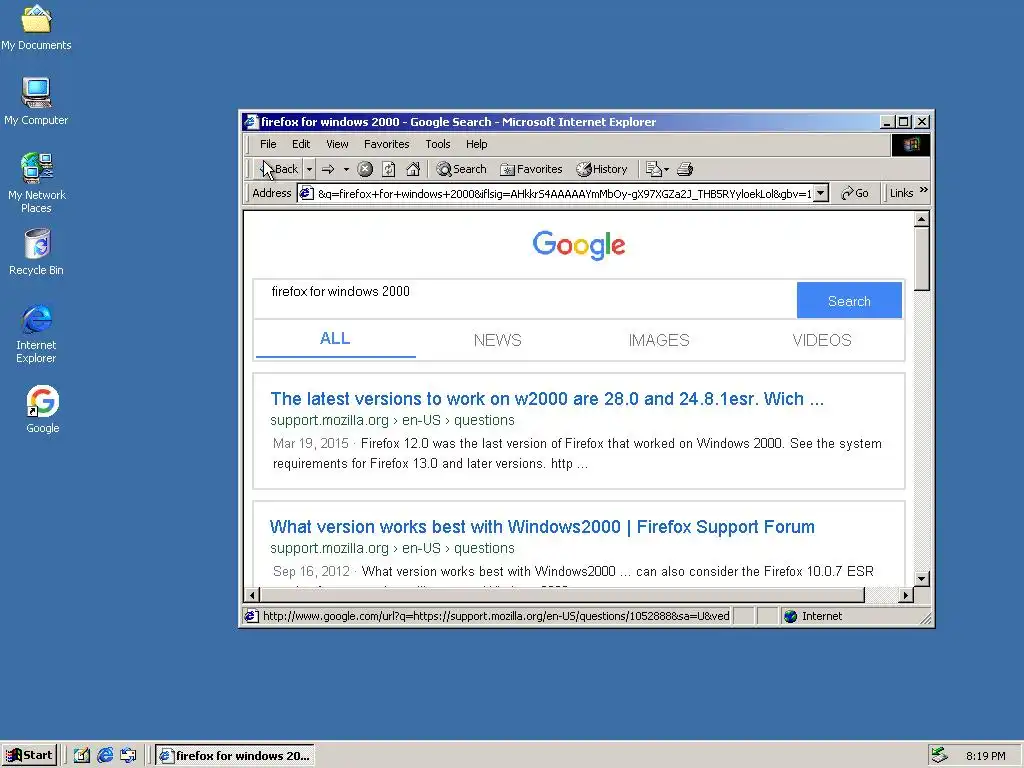Image resolution: width=1024 pixels, height=768 pixels.
Task: Click the first result's 'support.mozilla.org › en-US › questions' path
Action: [x=392, y=420]
